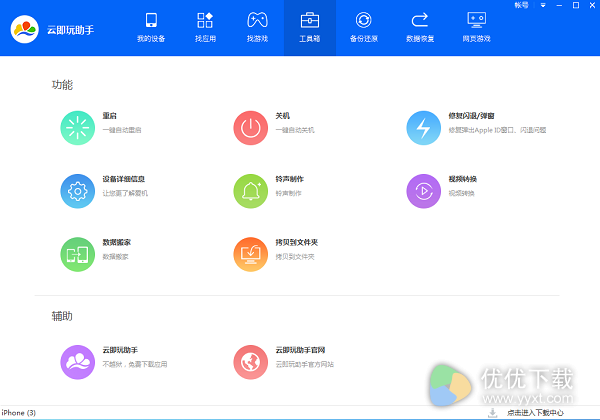Click the red 关机 power icon
The image size is (600, 420).
coord(251,128)
